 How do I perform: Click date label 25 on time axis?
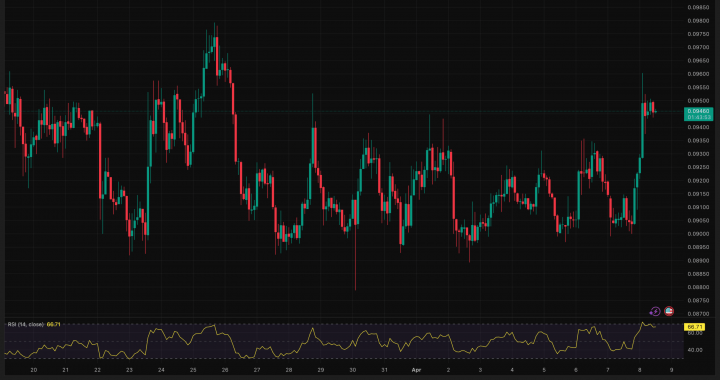(193, 370)
